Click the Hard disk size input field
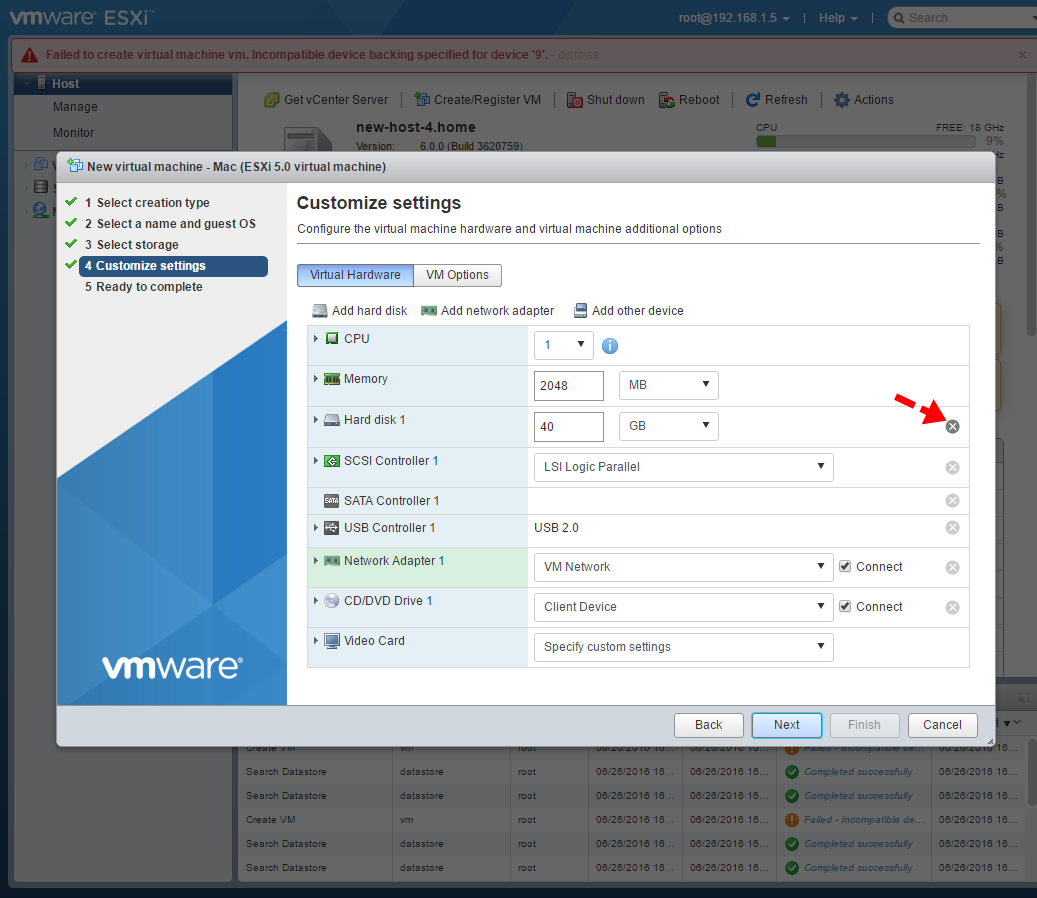Screen dimensions: 1037x898 (569, 427)
